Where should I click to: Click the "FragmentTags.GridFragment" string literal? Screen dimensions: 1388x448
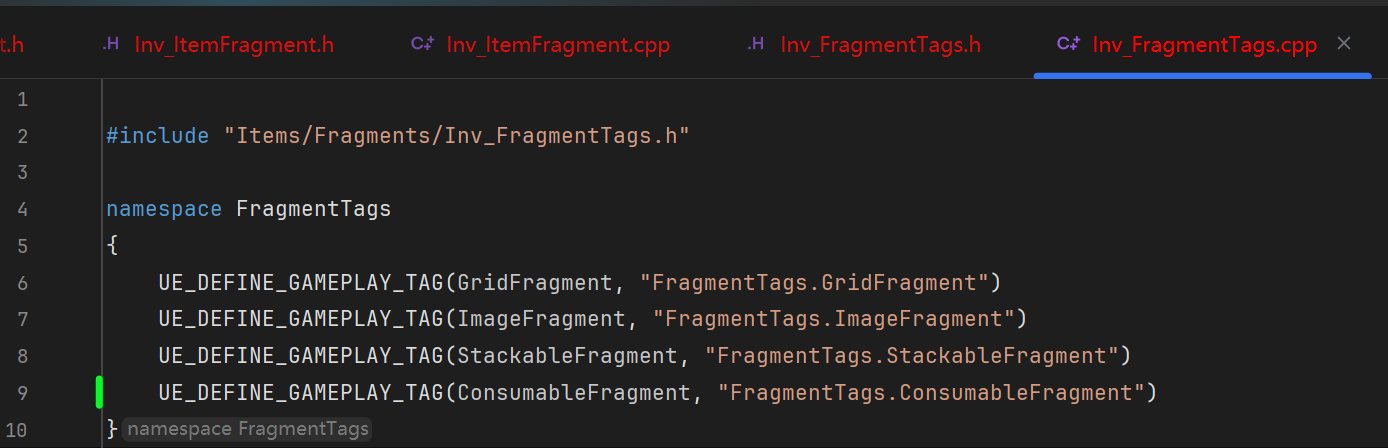[x=814, y=283]
